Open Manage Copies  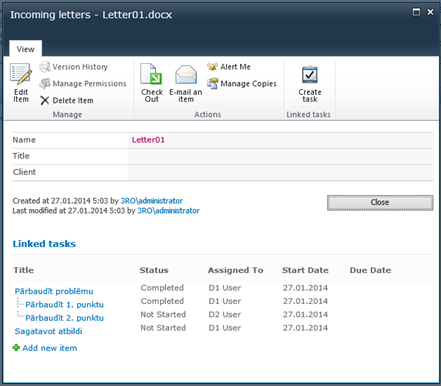click(242, 83)
